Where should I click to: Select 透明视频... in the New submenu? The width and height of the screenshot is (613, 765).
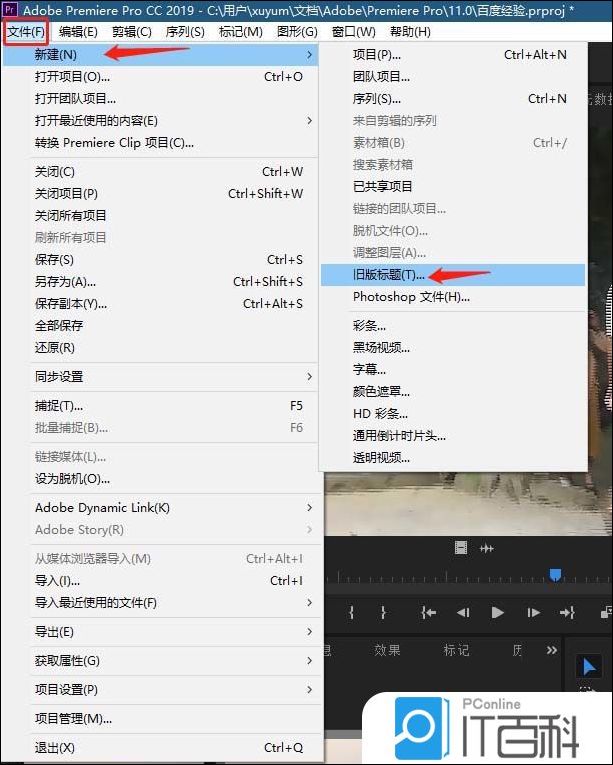click(453, 458)
